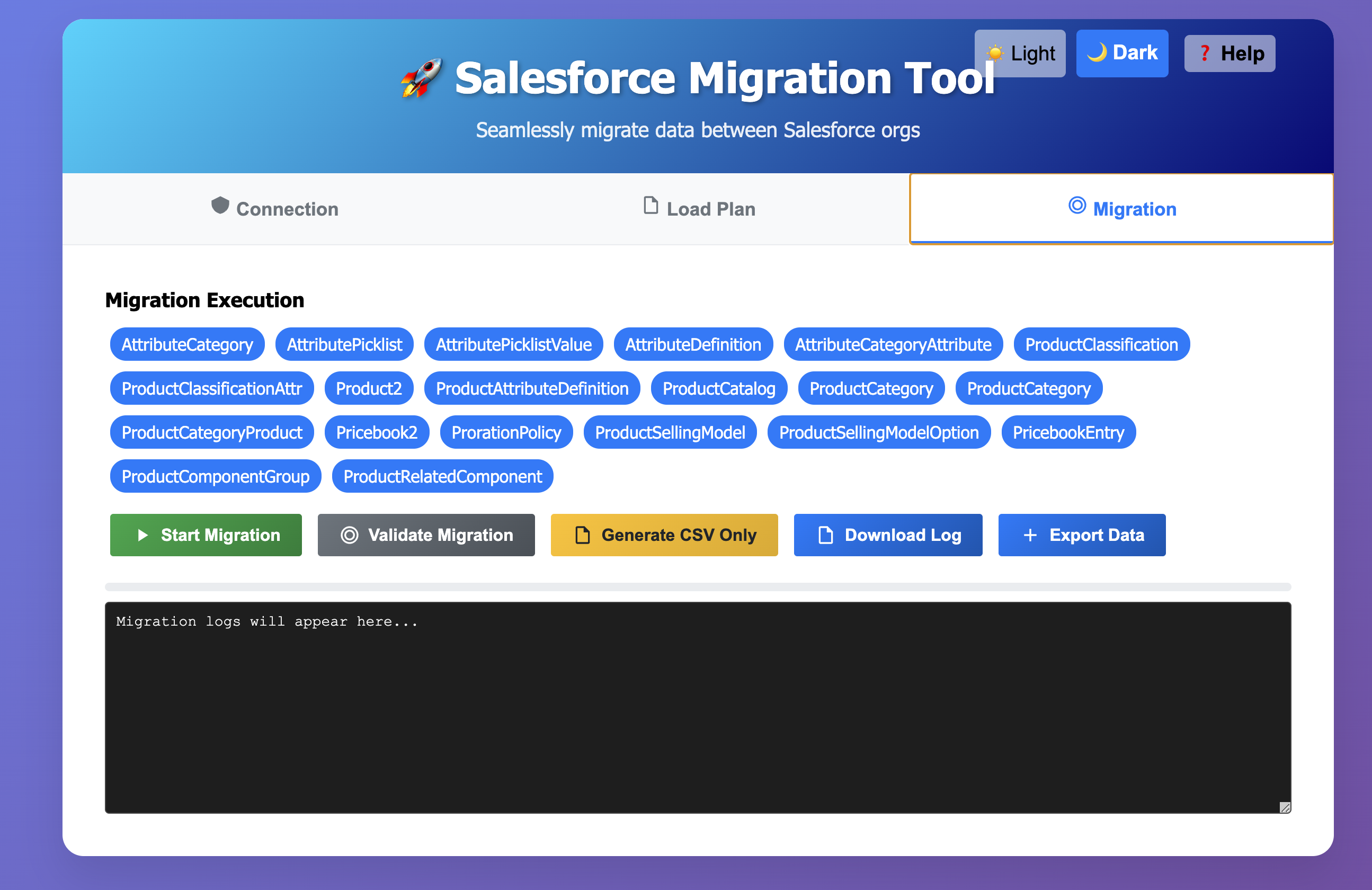Screen dimensions: 1372x890
Task: Click the migration progress bar
Action: coord(698,587)
